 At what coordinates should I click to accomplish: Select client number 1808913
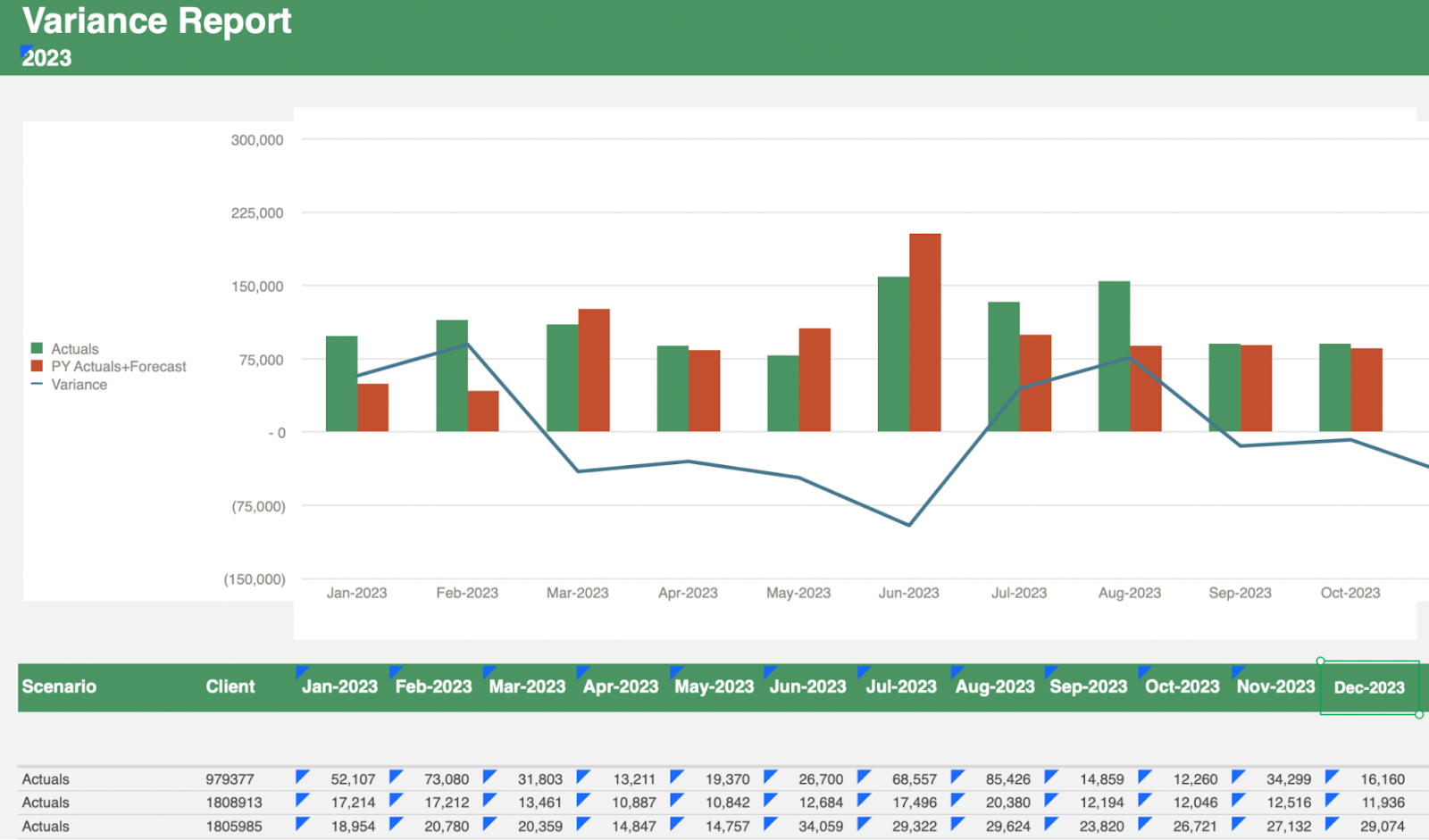234,803
